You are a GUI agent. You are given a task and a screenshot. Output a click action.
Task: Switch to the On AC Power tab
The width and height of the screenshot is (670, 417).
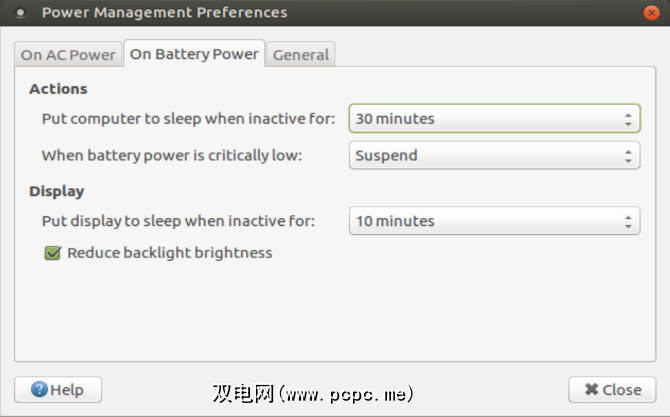pos(69,55)
